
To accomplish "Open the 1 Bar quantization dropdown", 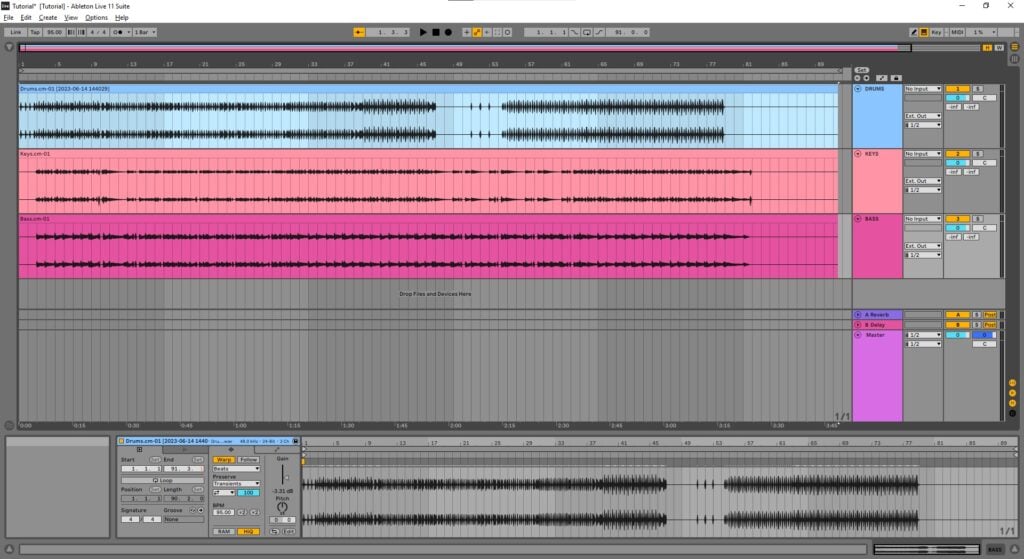I will pos(145,32).
